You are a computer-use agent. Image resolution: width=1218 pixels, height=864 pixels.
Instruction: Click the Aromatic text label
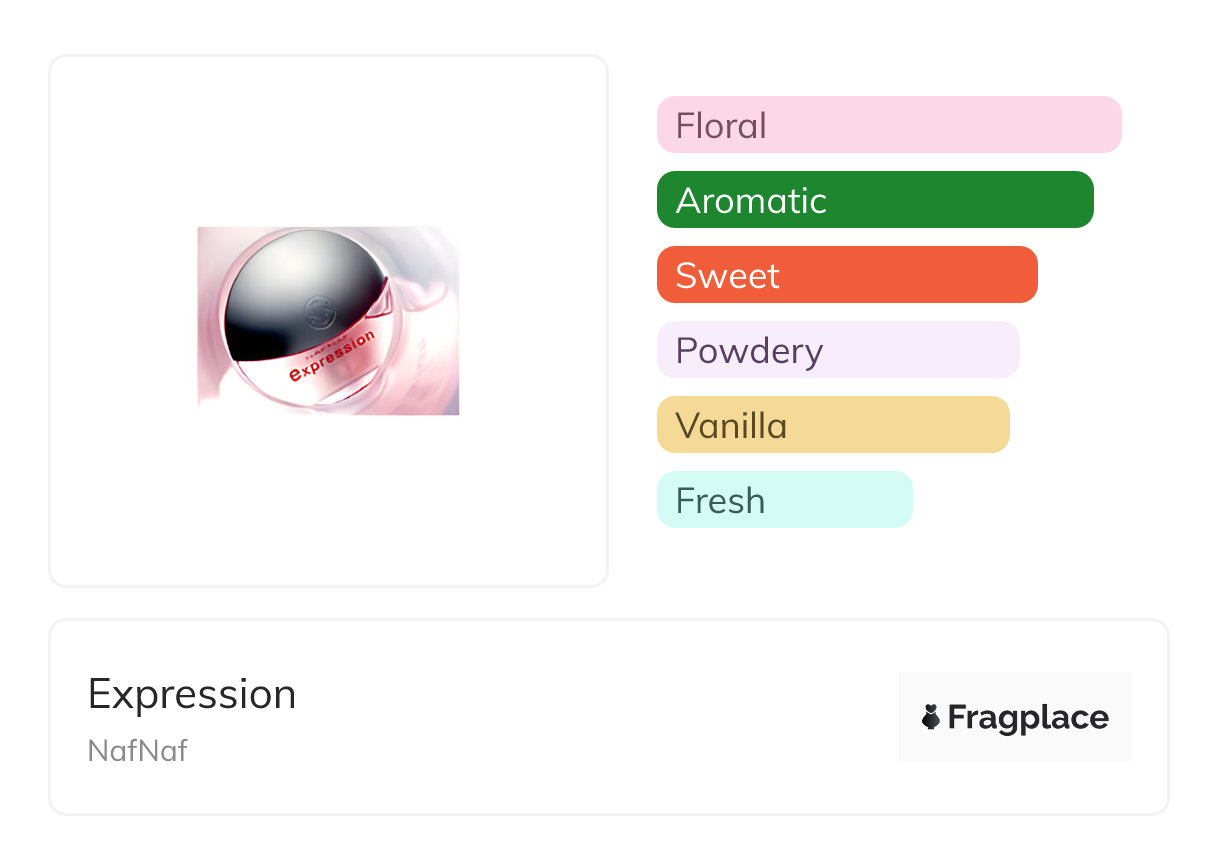(x=751, y=201)
